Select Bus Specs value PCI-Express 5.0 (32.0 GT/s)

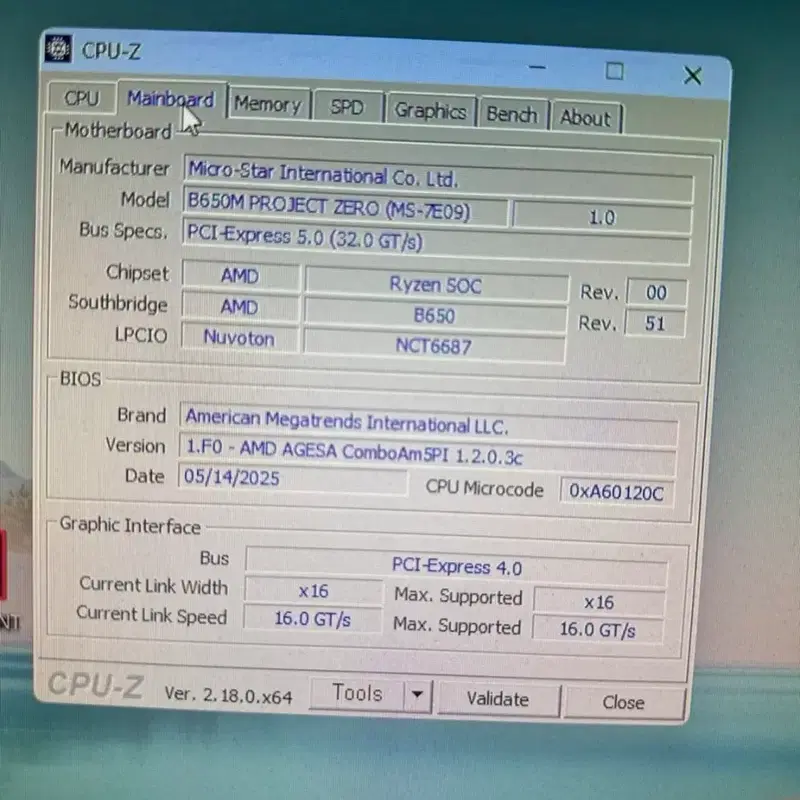pos(436,241)
